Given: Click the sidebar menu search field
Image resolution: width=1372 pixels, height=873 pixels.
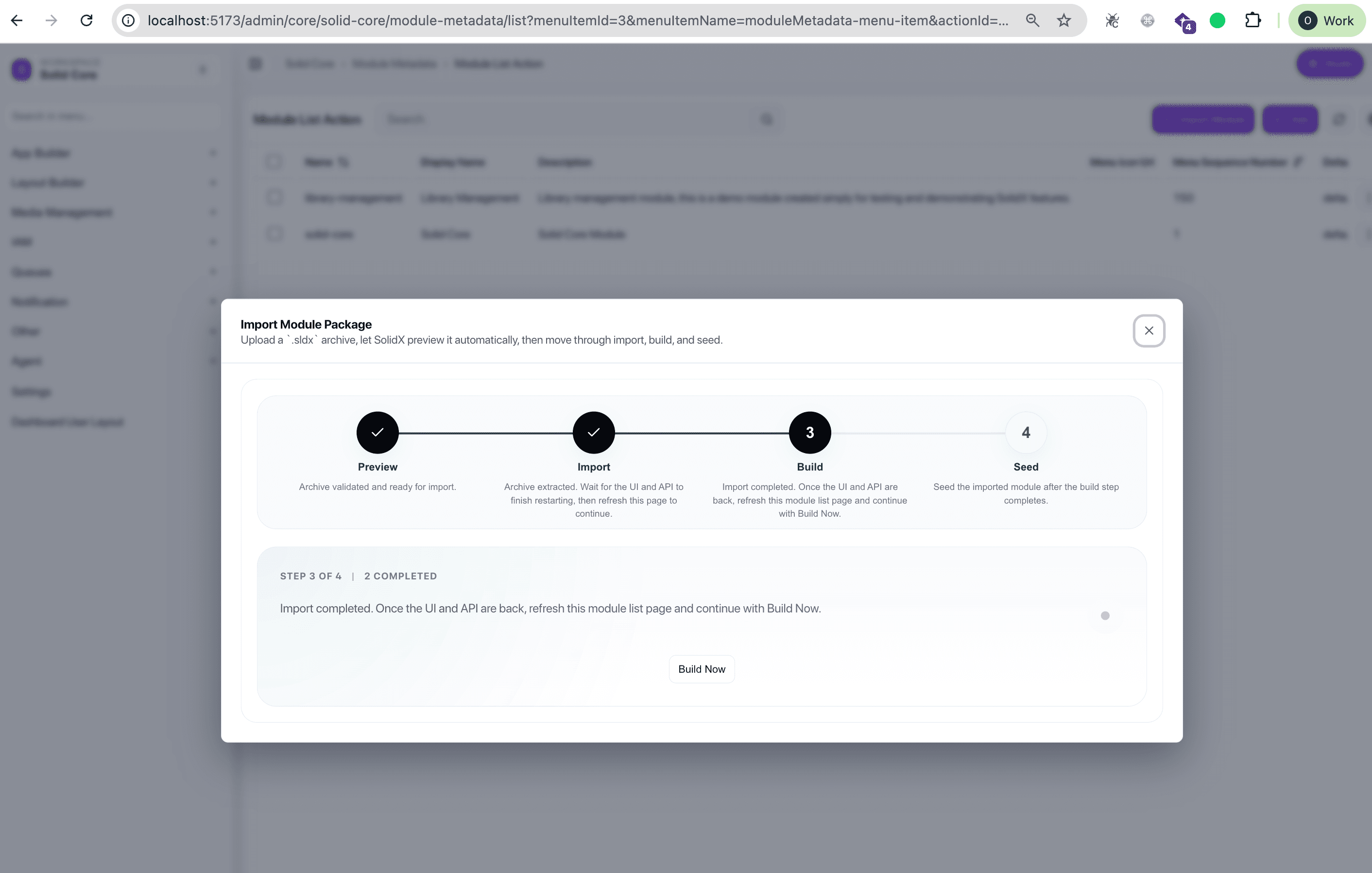Looking at the screenshot, I should tap(114, 116).
